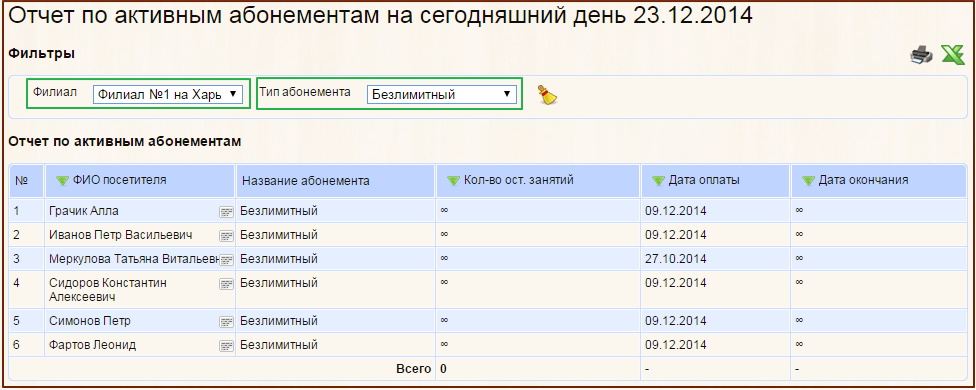This screenshot has width=976, height=390.
Task: Click the Фильтры section heading
Action: pos(42,54)
